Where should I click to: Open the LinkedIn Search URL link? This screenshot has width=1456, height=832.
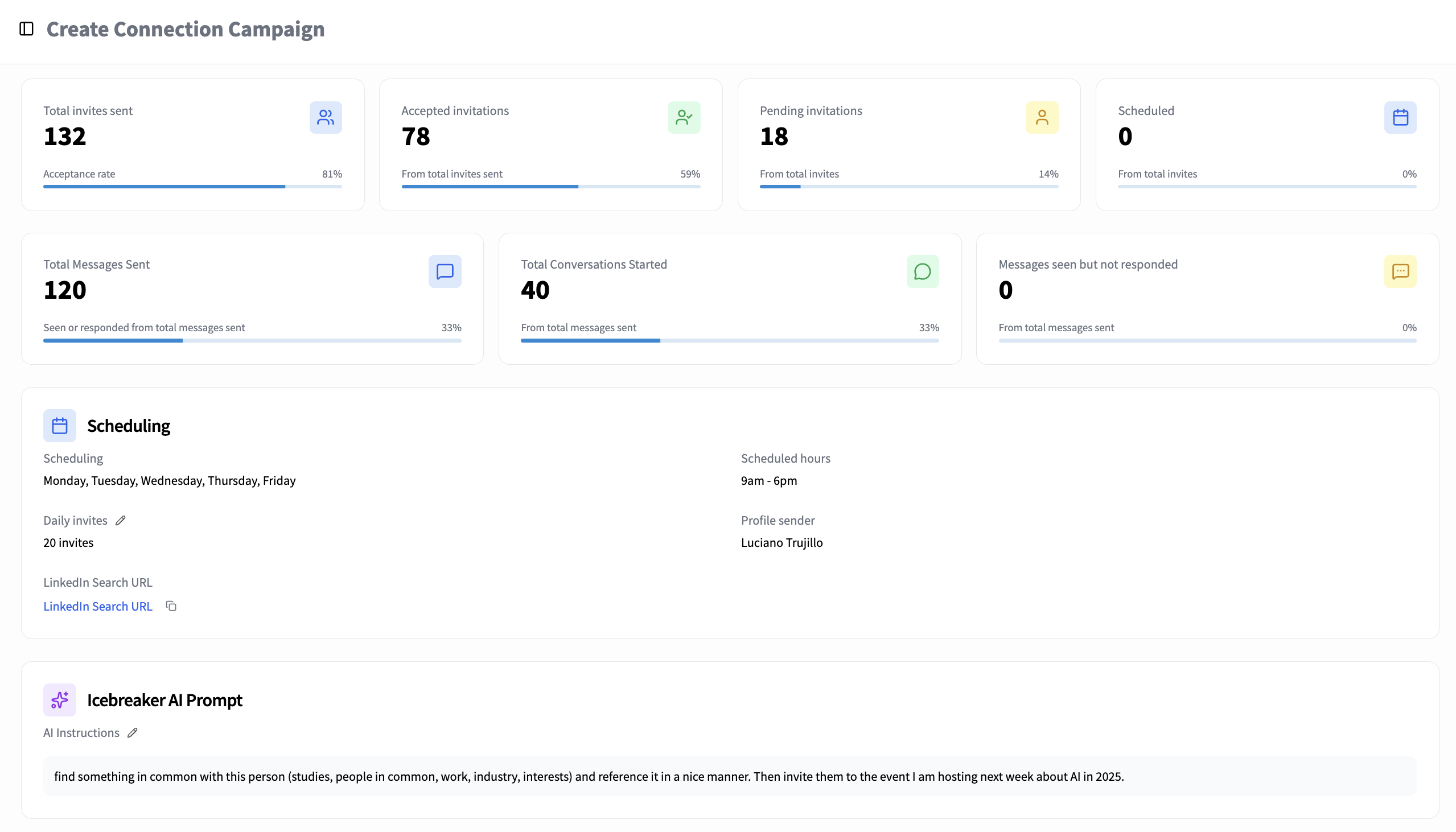click(x=98, y=606)
